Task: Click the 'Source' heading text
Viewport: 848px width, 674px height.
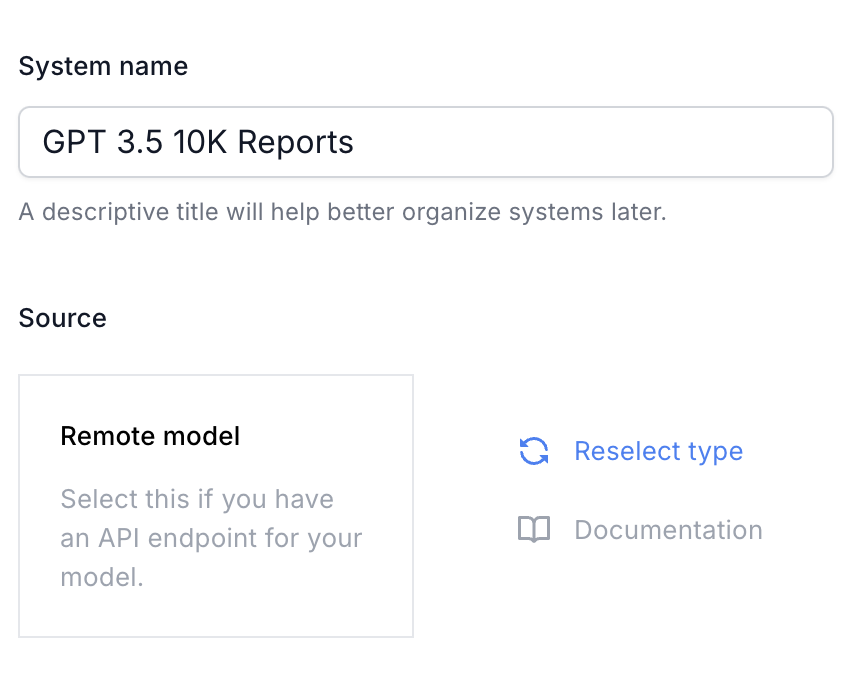Action: click(x=63, y=318)
